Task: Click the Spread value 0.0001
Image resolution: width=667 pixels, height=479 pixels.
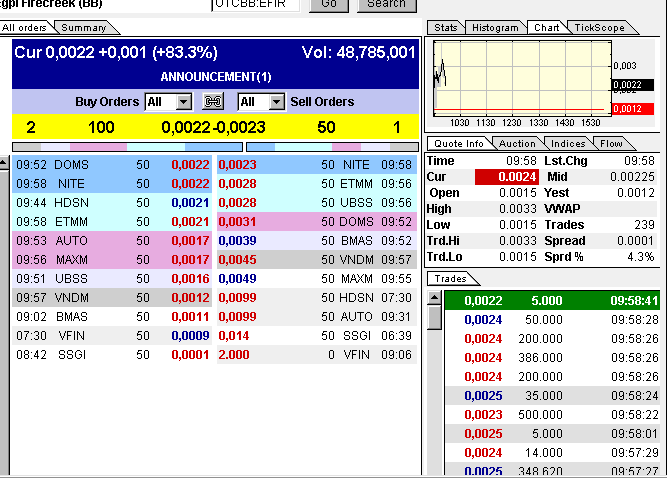Action: coord(635,241)
